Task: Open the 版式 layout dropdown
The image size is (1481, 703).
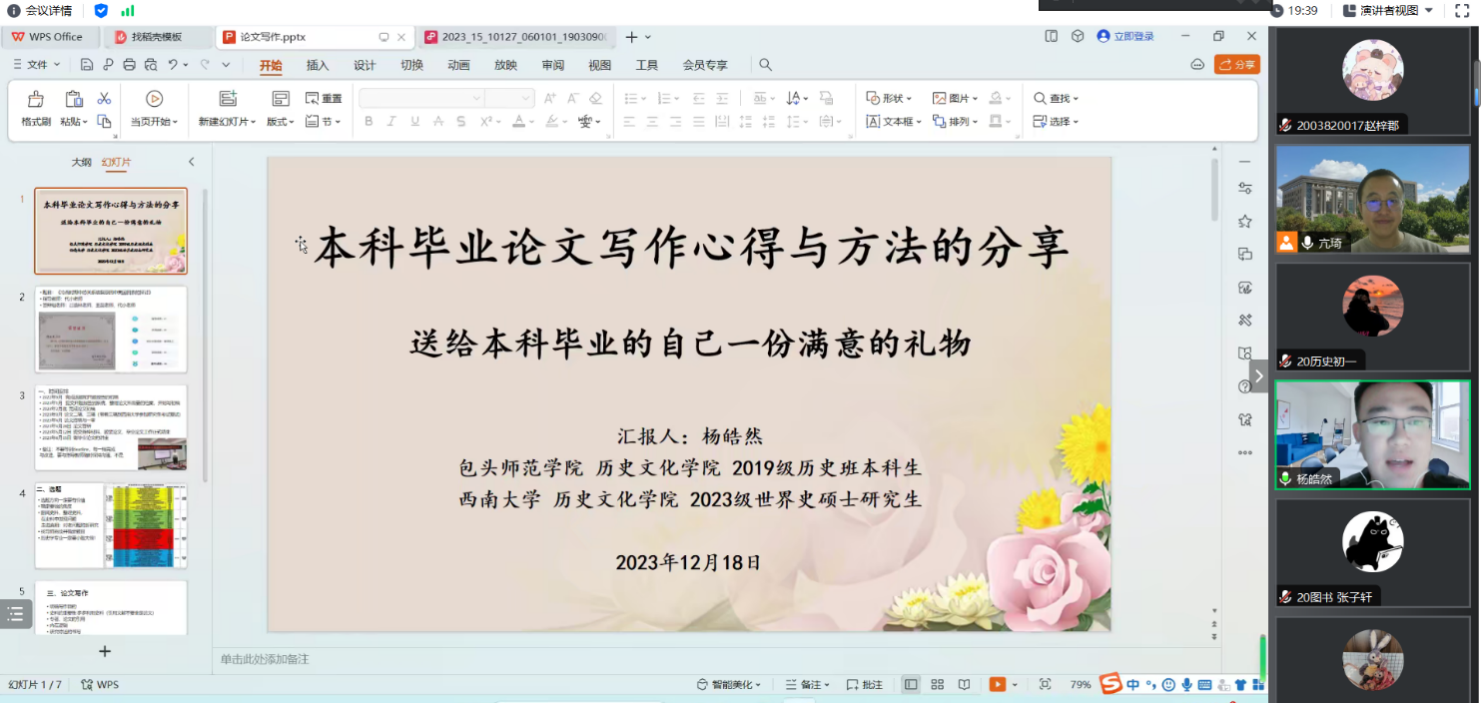Action: (x=281, y=122)
